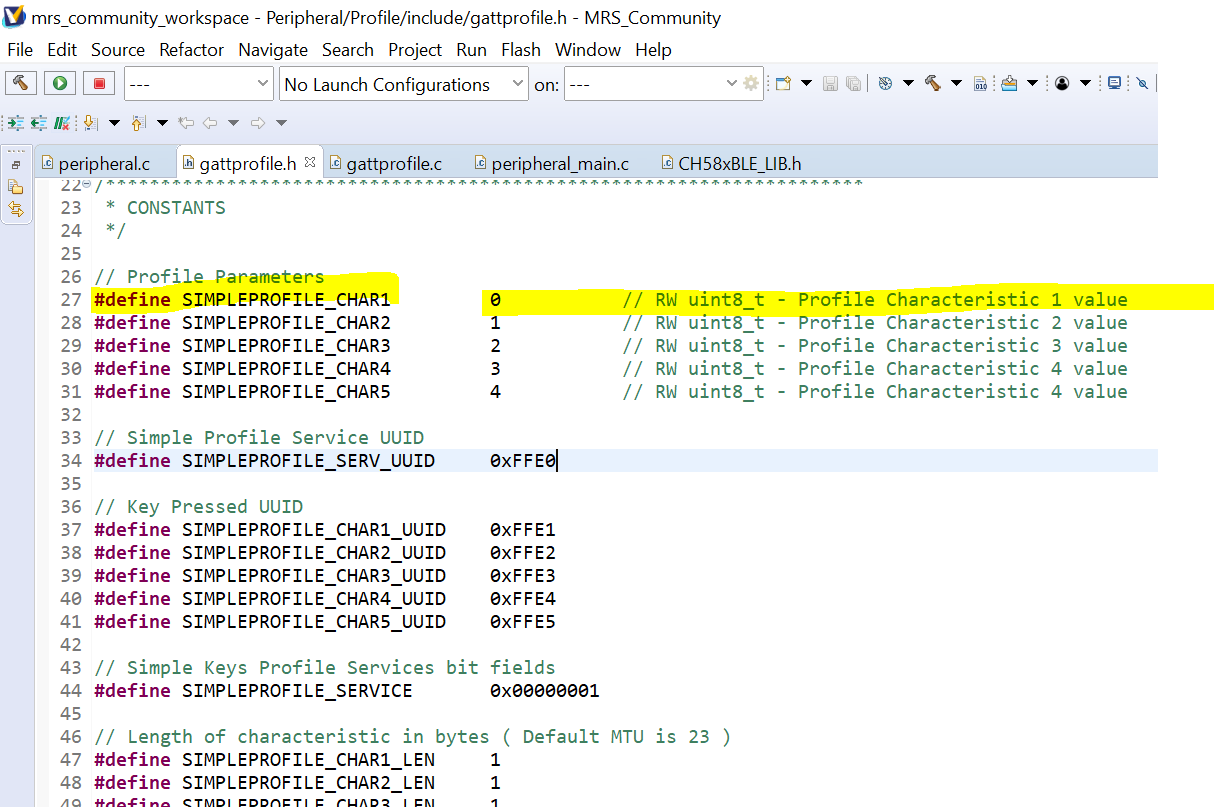The image size is (1215, 807).
Task: Click the Next Annotation arrow icon
Action: (x=90, y=123)
